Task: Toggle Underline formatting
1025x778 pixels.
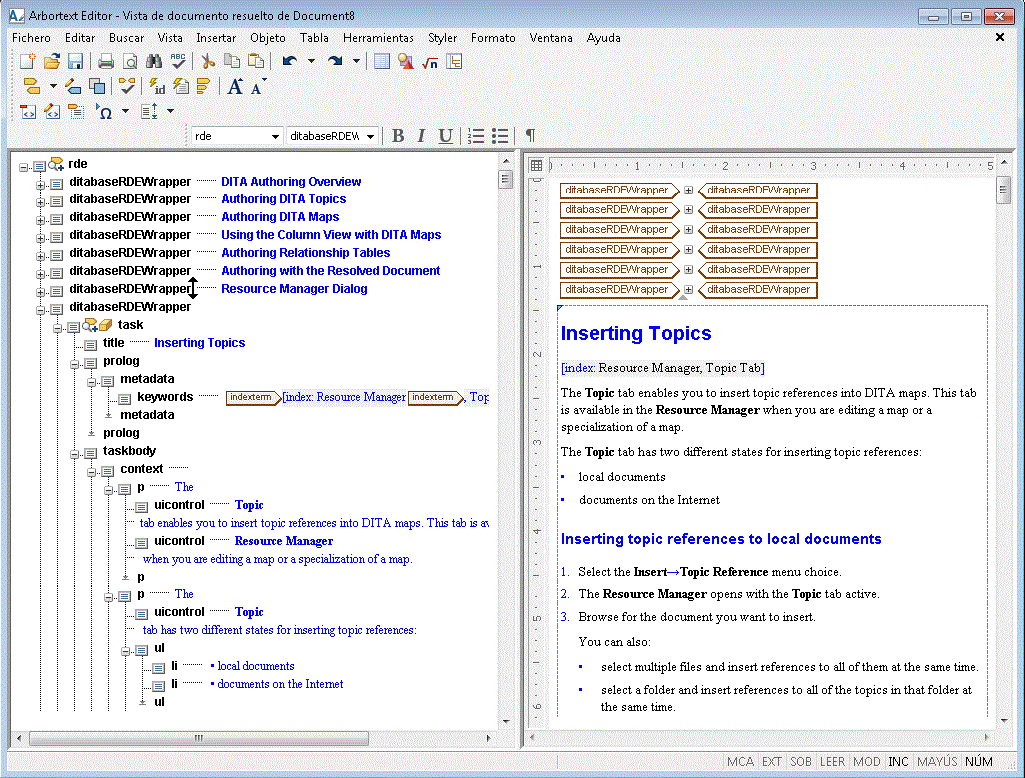Action: [x=445, y=136]
